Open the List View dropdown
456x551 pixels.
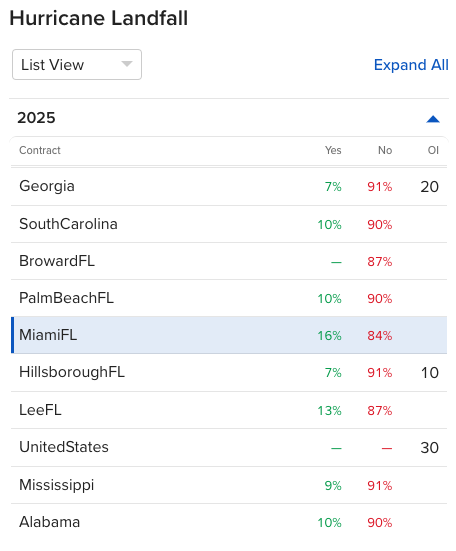77,65
